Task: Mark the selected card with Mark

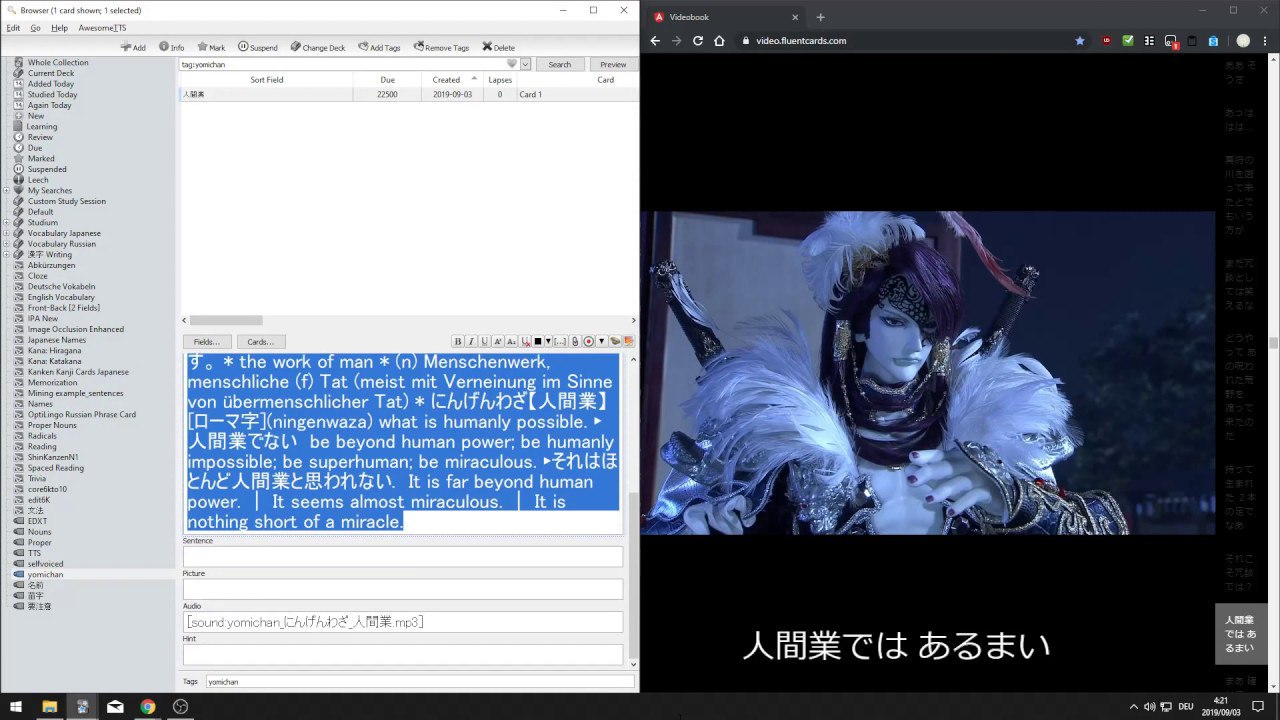Action: (211, 47)
